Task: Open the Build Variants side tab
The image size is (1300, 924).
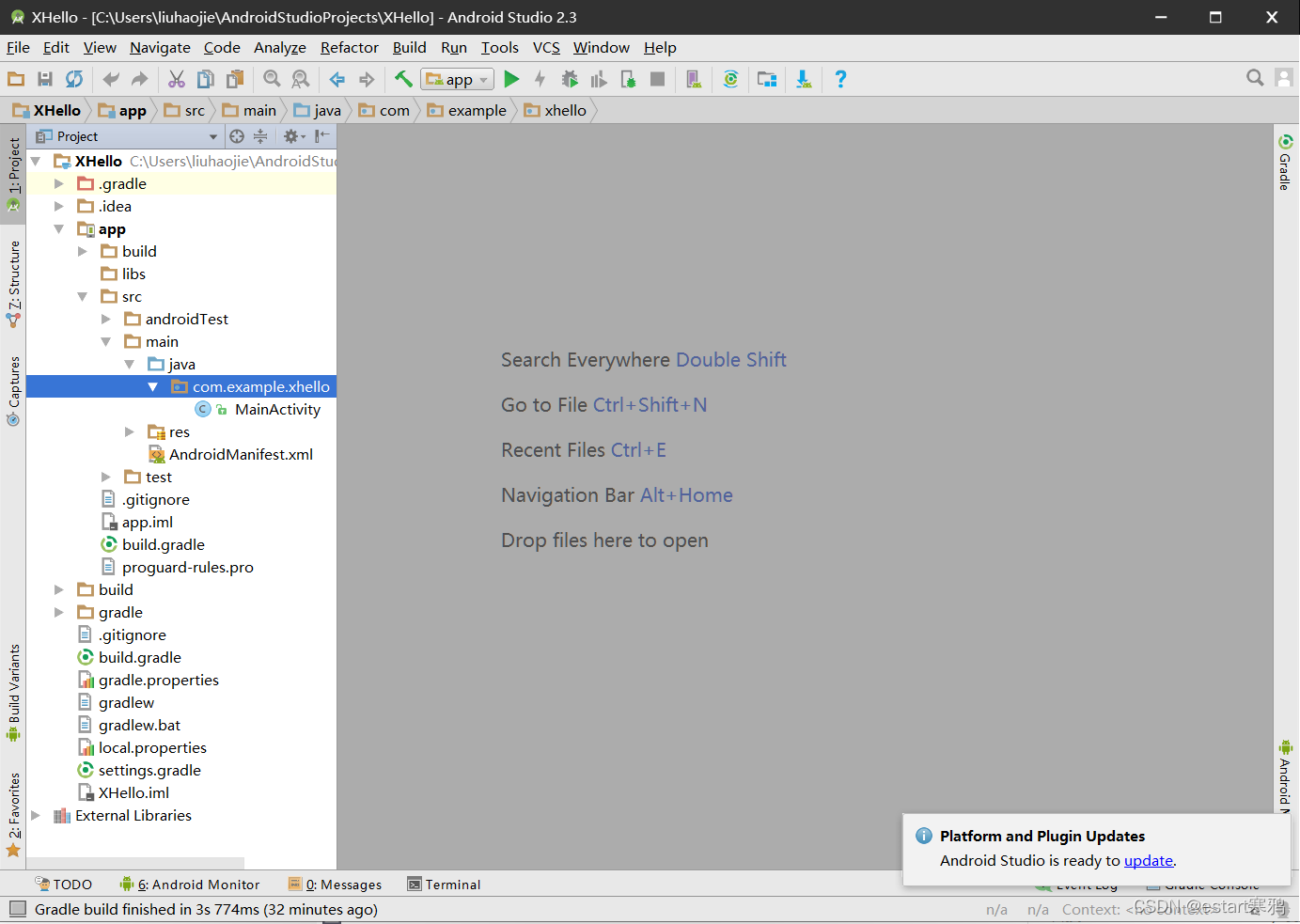Action: click(13, 692)
